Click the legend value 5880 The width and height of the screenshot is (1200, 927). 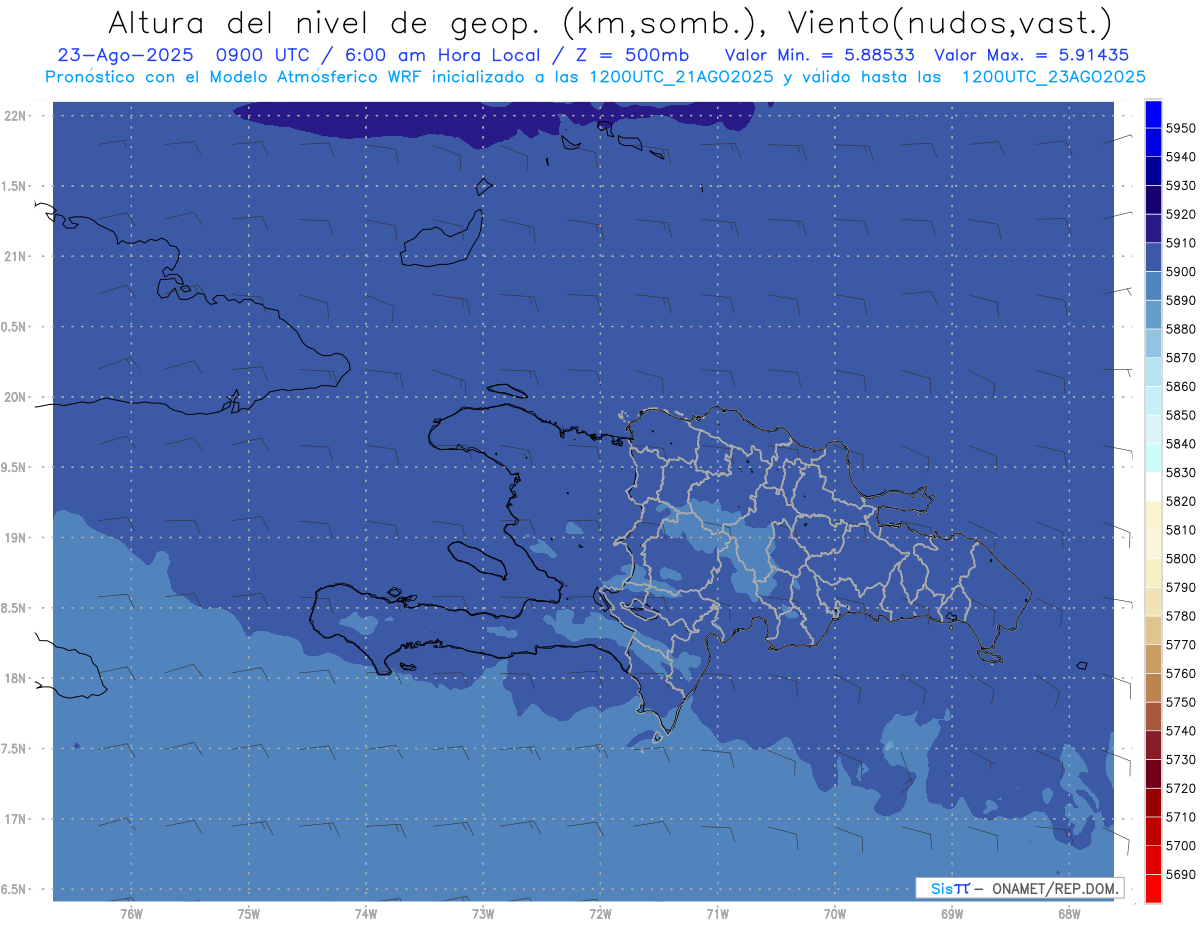pos(1180,329)
